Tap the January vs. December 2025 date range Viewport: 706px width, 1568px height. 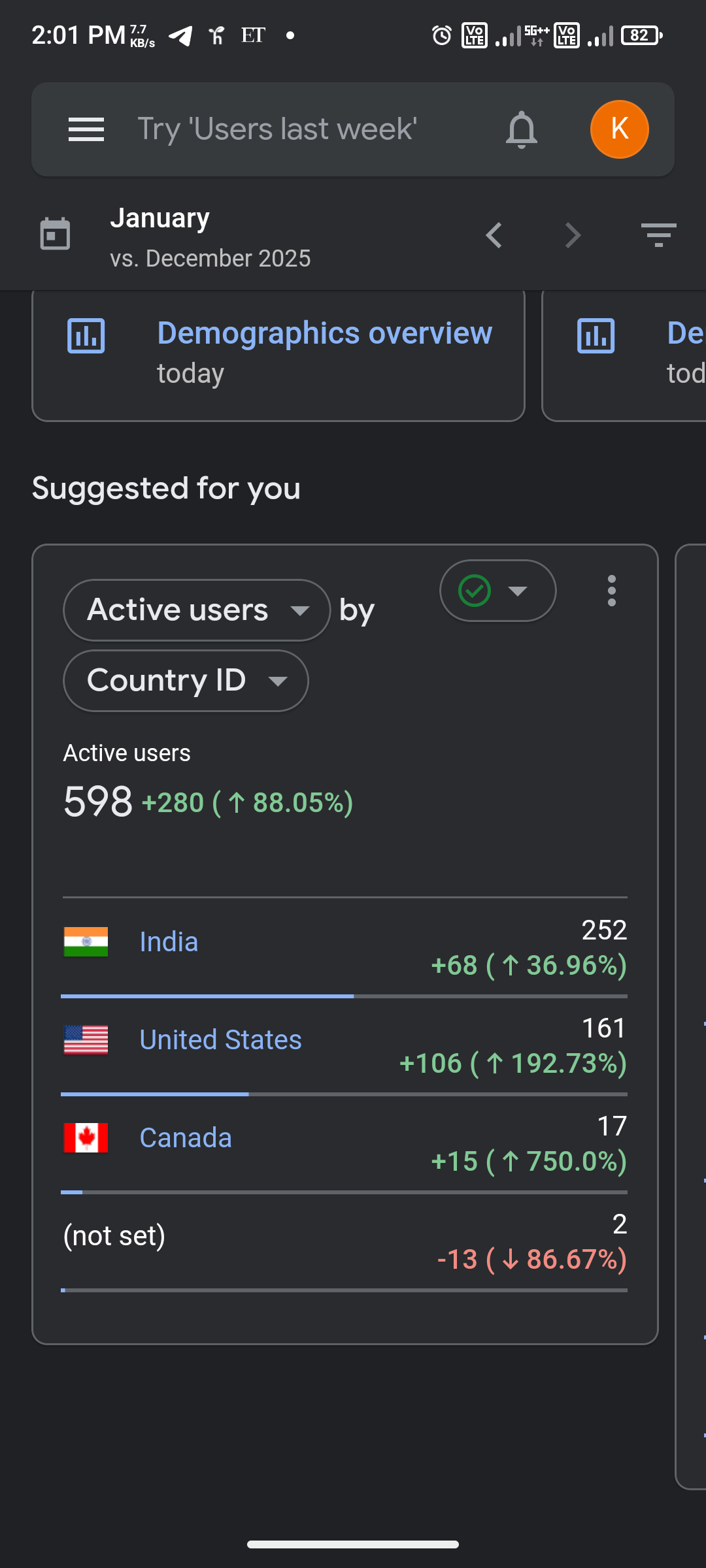(x=210, y=238)
